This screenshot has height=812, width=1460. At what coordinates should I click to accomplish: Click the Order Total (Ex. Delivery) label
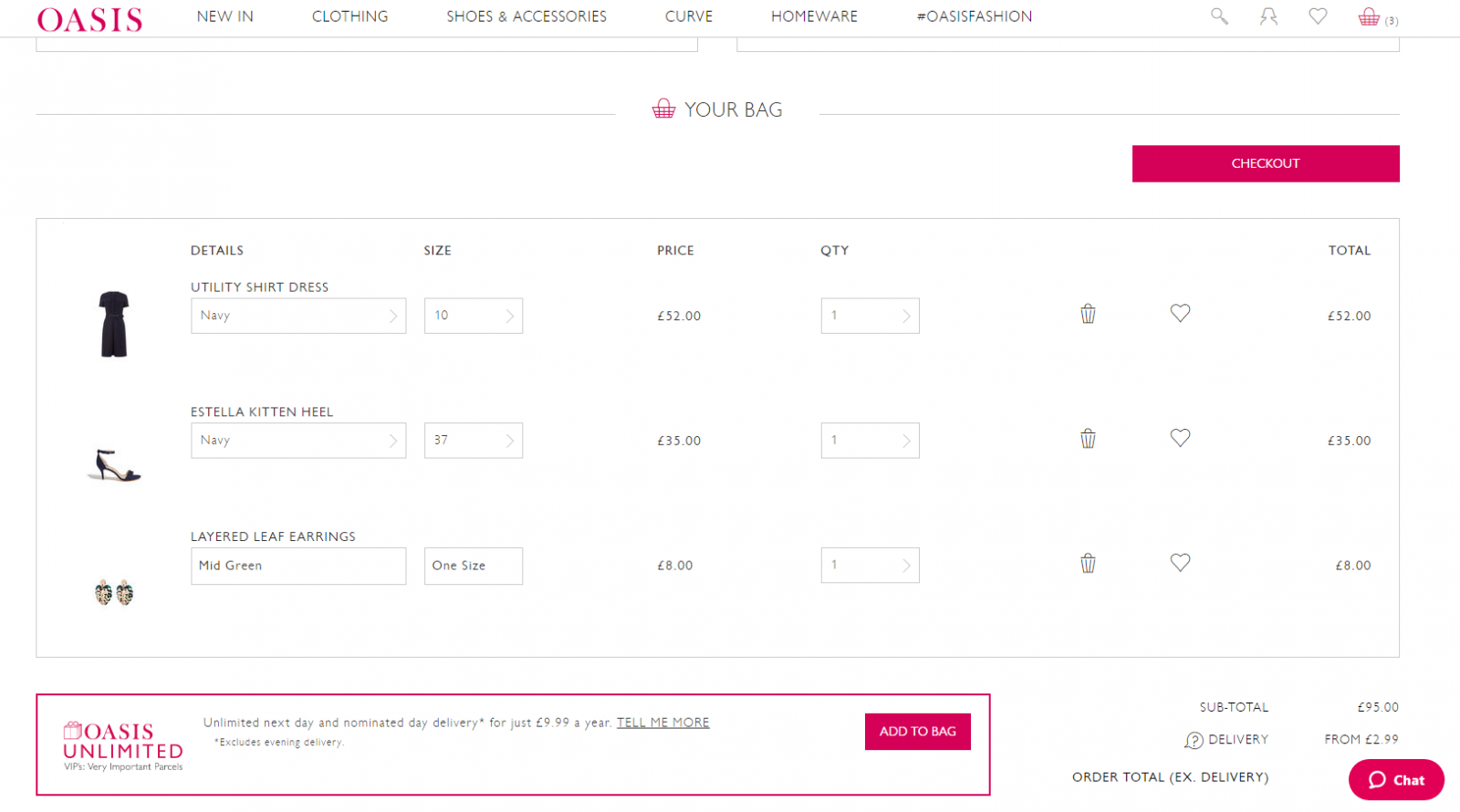click(1170, 777)
